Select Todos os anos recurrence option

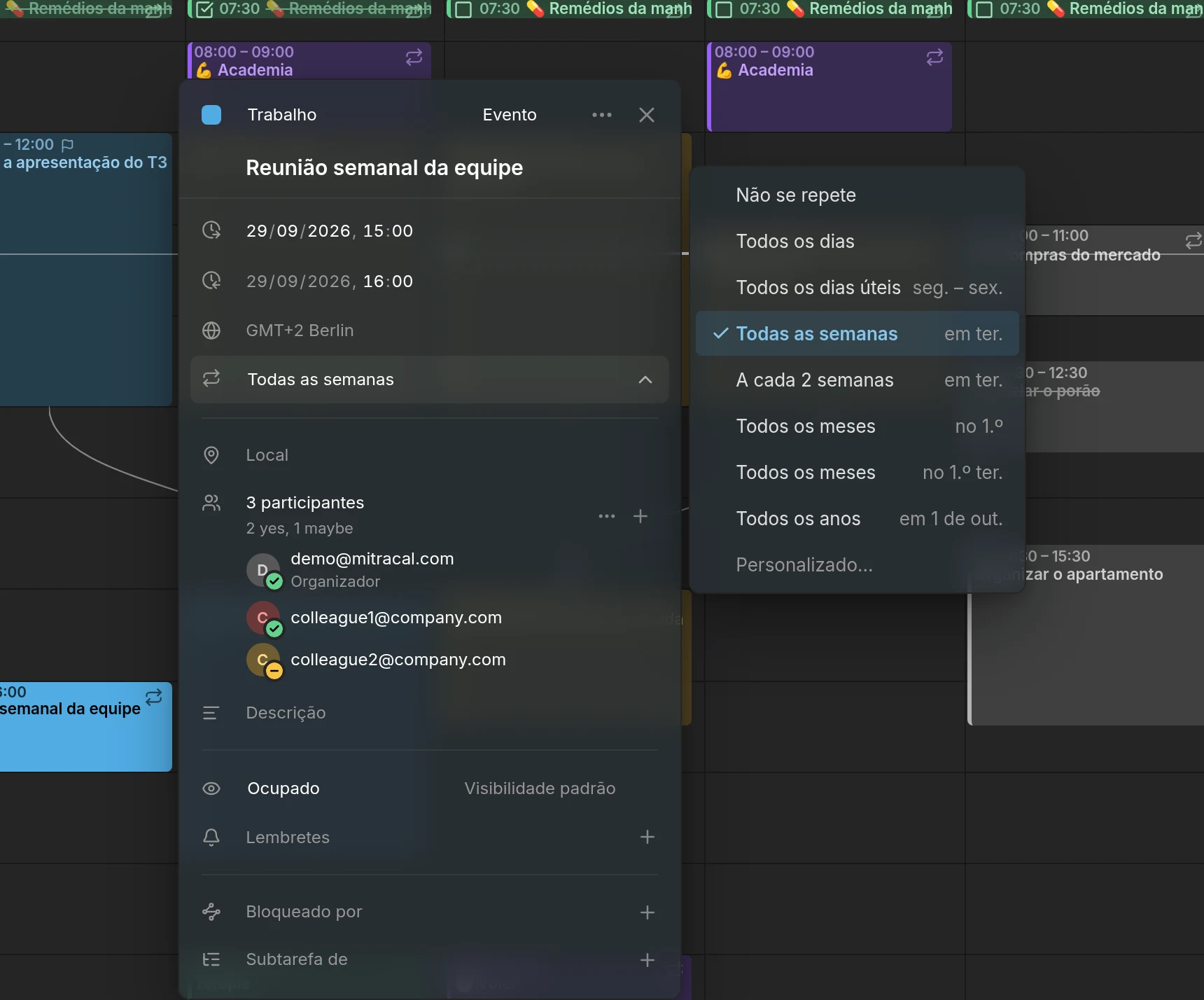(x=857, y=519)
